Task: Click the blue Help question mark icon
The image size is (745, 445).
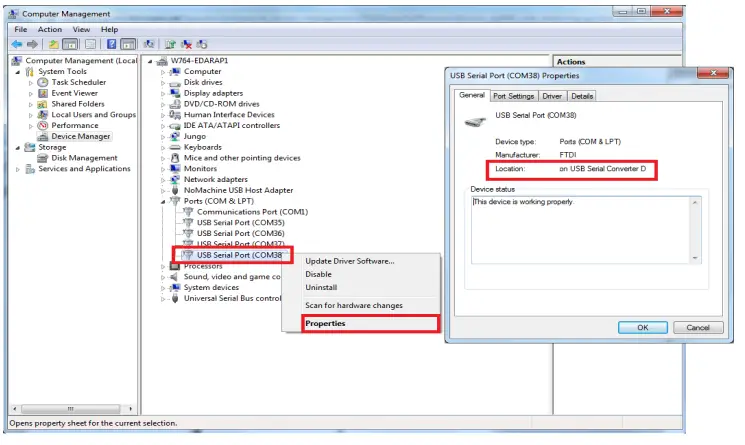Action: tap(111, 44)
